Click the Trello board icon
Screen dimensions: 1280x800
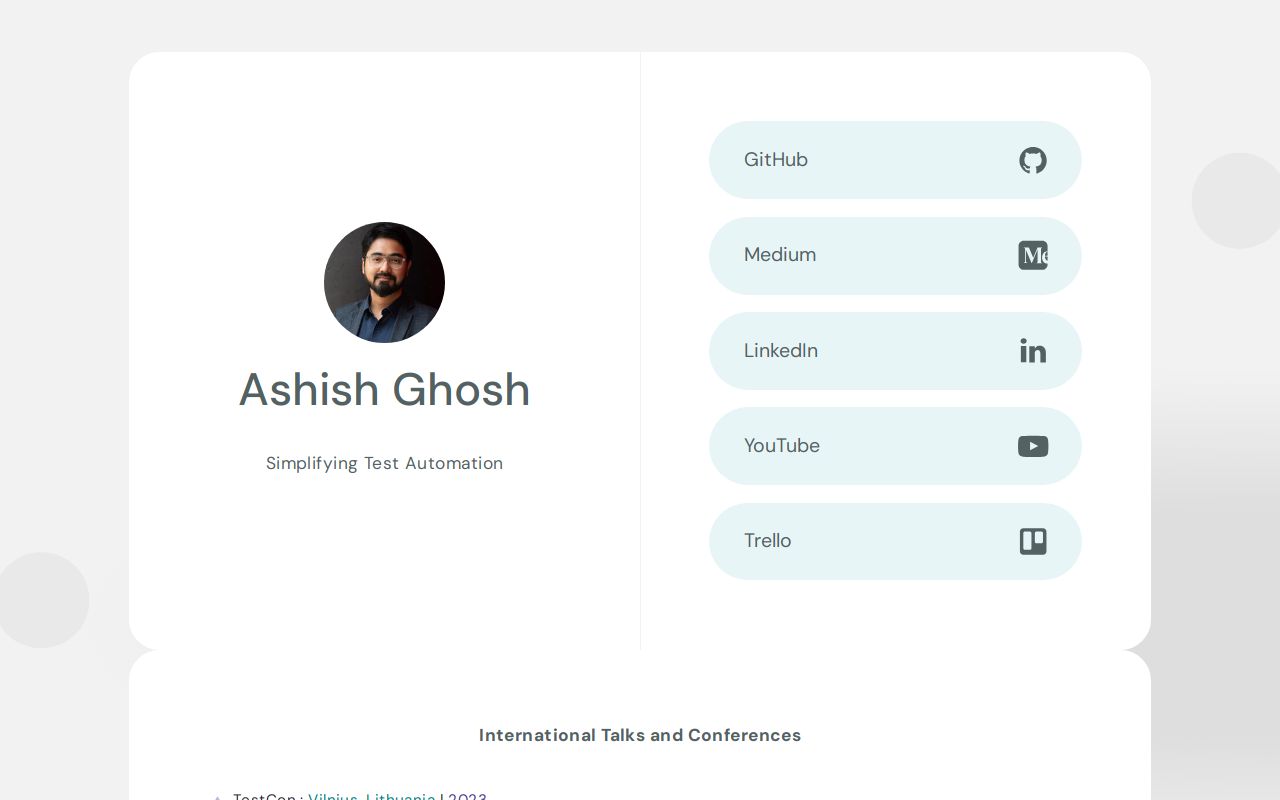[x=1032, y=541]
